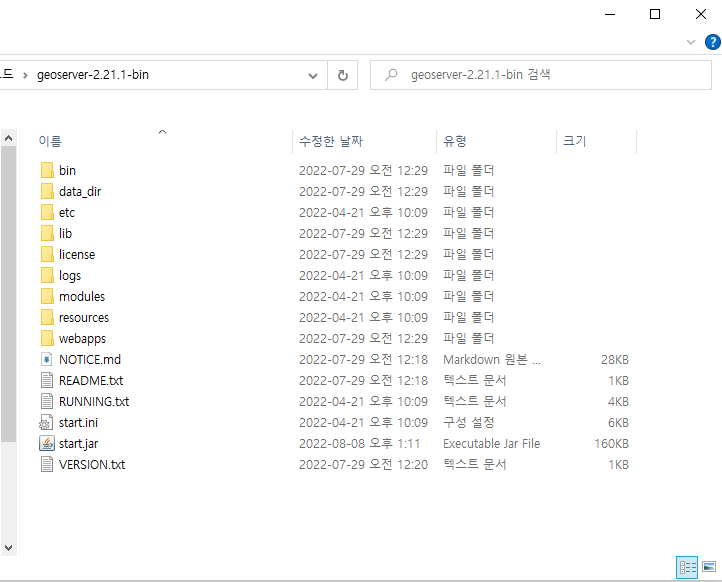Select the webapps folder name
Viewport: 722px width, 582px height.
point(82,339)
